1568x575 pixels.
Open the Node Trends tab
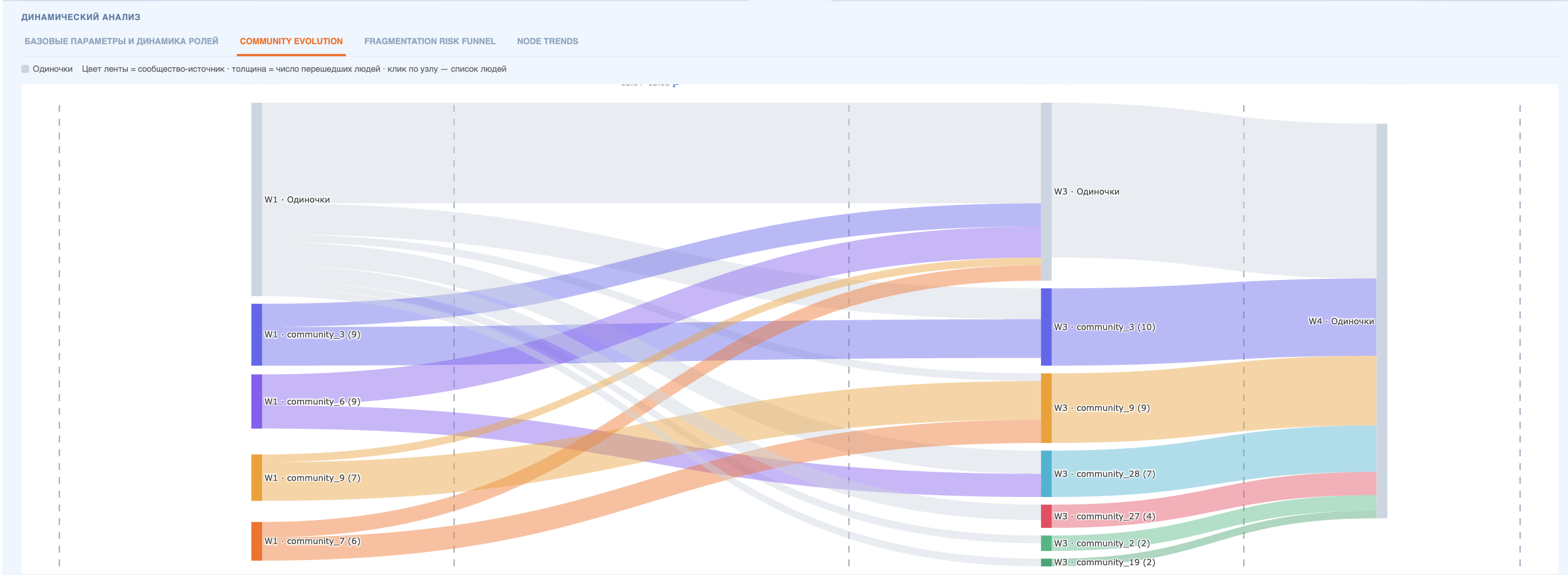coord(547,41)
